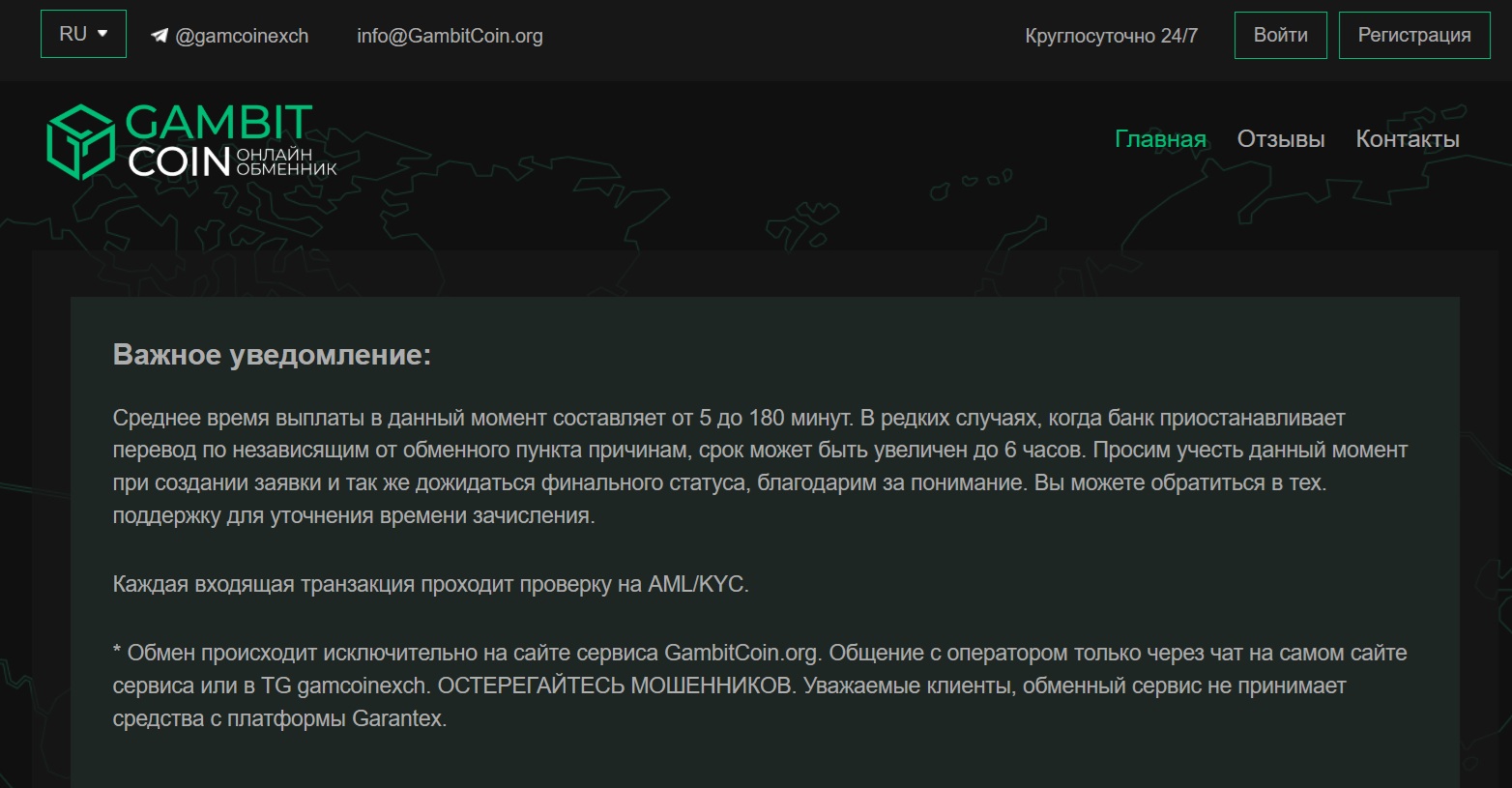This screenshot has height=788, width=1512.
Task: Click the Регистрация button
Action: (x=1414, y=35)
